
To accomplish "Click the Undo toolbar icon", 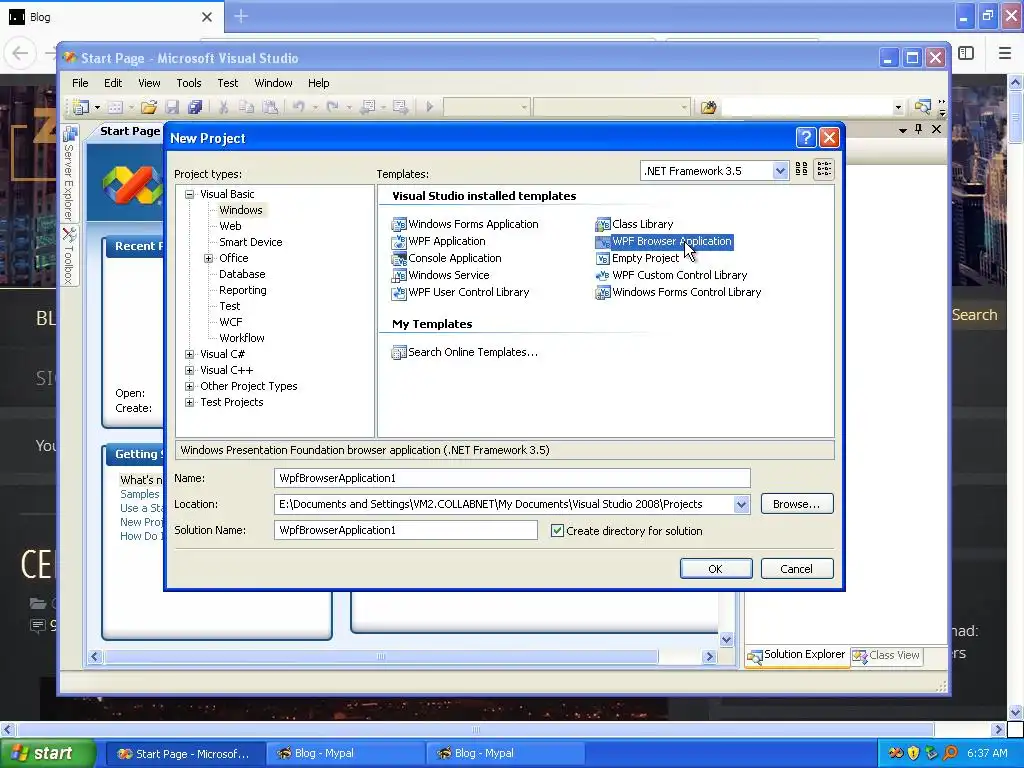I will [x=298, y=106].
